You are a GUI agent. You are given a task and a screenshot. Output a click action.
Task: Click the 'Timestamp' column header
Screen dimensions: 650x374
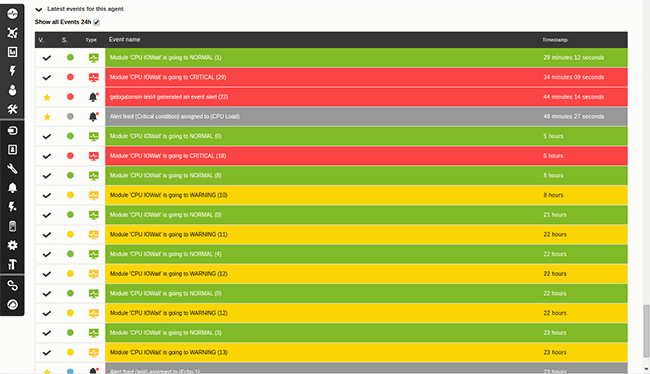(x=555, y=40)
